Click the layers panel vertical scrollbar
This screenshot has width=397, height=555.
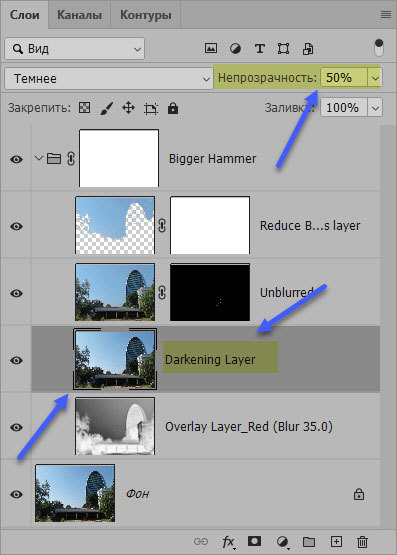coord(388,326)
